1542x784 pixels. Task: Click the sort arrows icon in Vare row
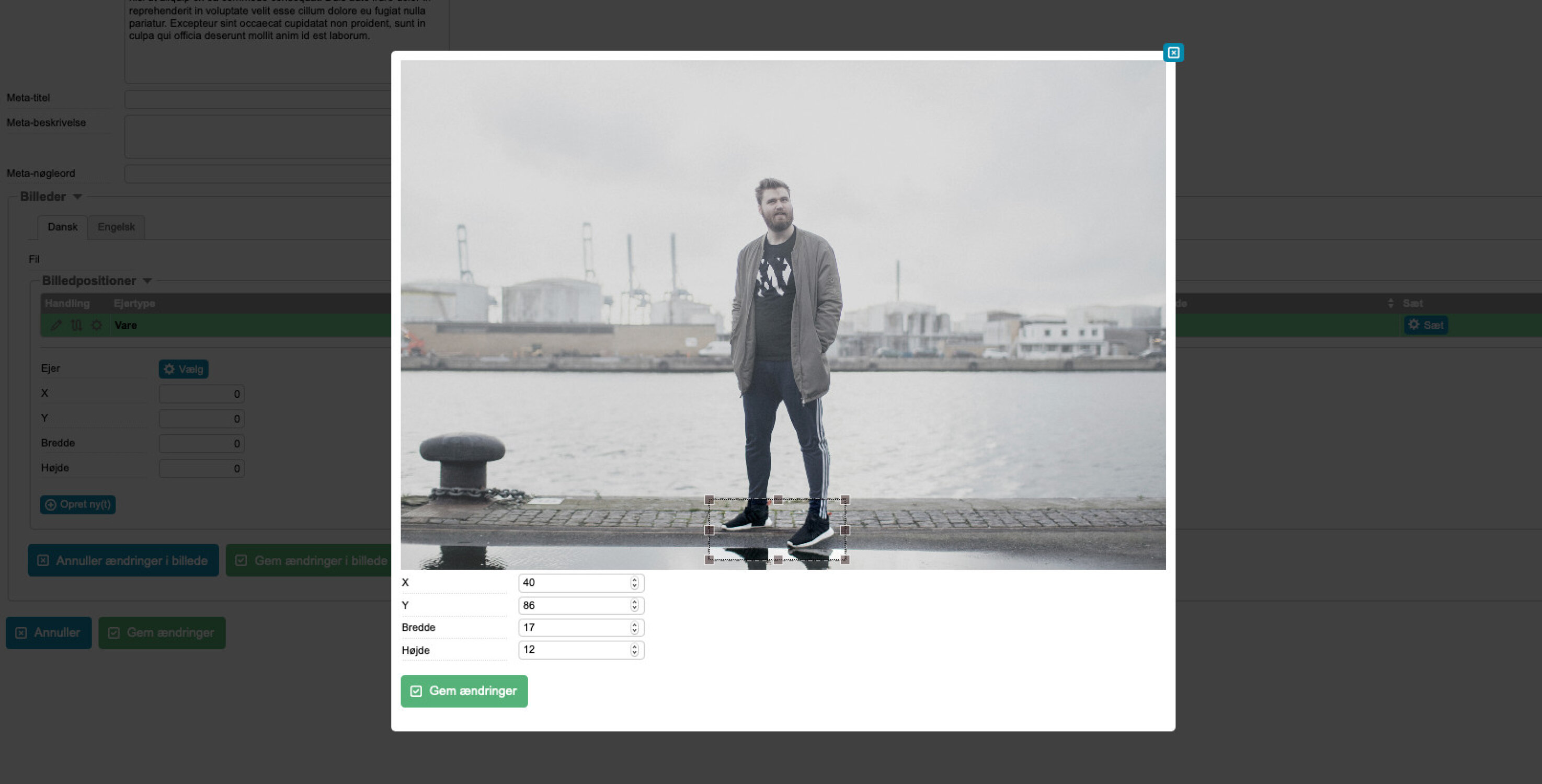[76, 325]
